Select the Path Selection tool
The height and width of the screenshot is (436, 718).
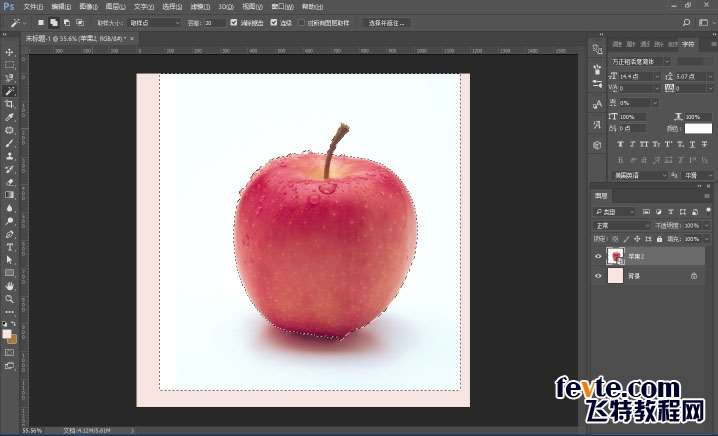(x=9, y=260)
